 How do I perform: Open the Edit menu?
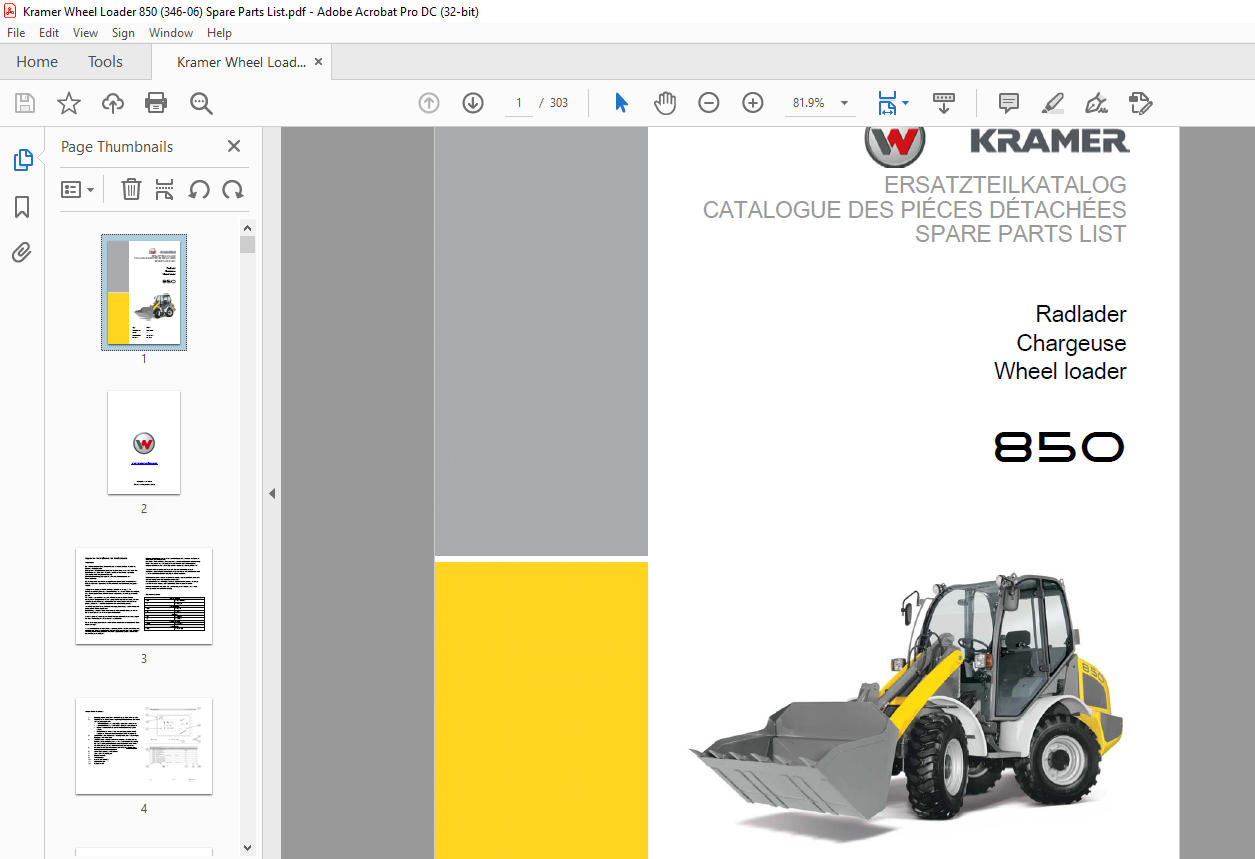(49, 33)
